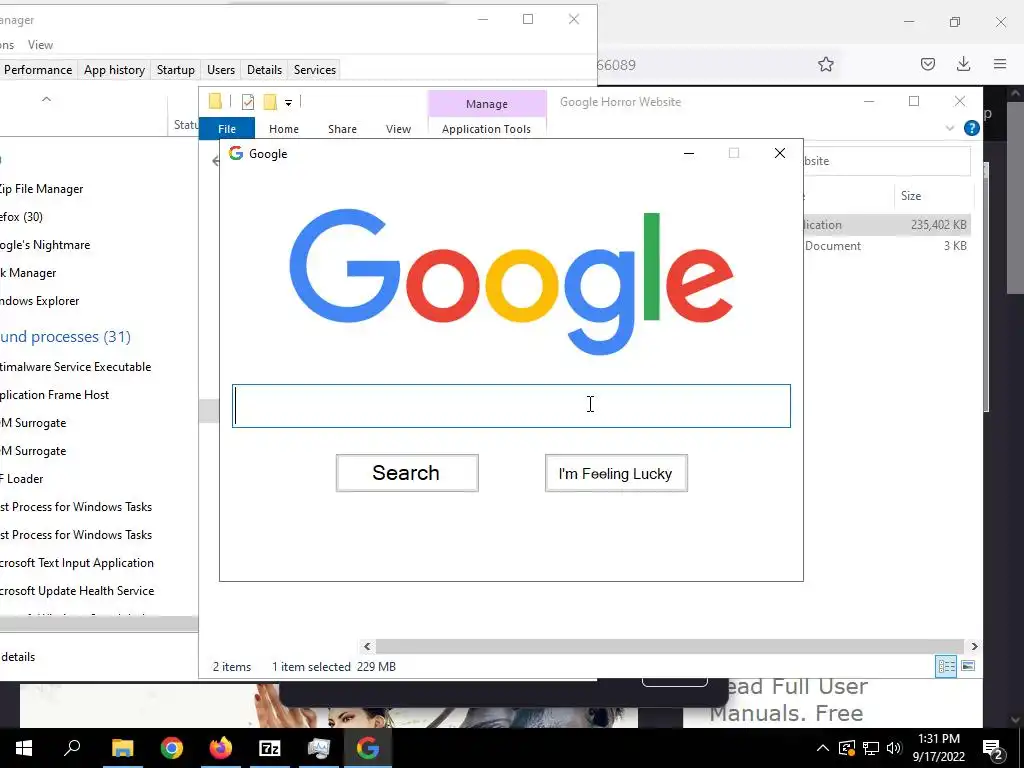1024x768 pixels.
Task: Open the Customize Quick Access Toolbar dropdown
Action: point(288,103)
